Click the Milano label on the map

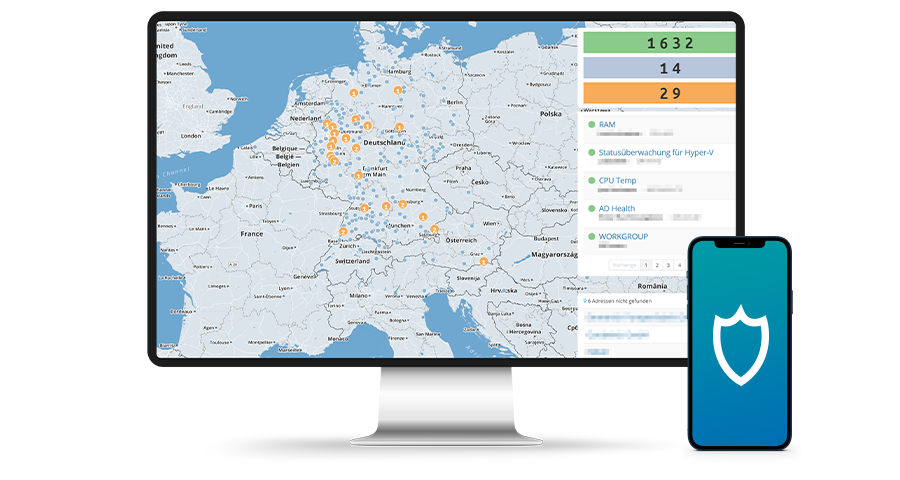tap(359, 296)
